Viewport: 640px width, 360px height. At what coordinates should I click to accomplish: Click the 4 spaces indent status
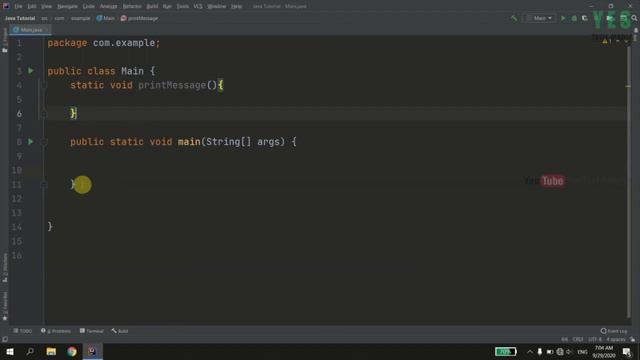[x=616, y=340]
